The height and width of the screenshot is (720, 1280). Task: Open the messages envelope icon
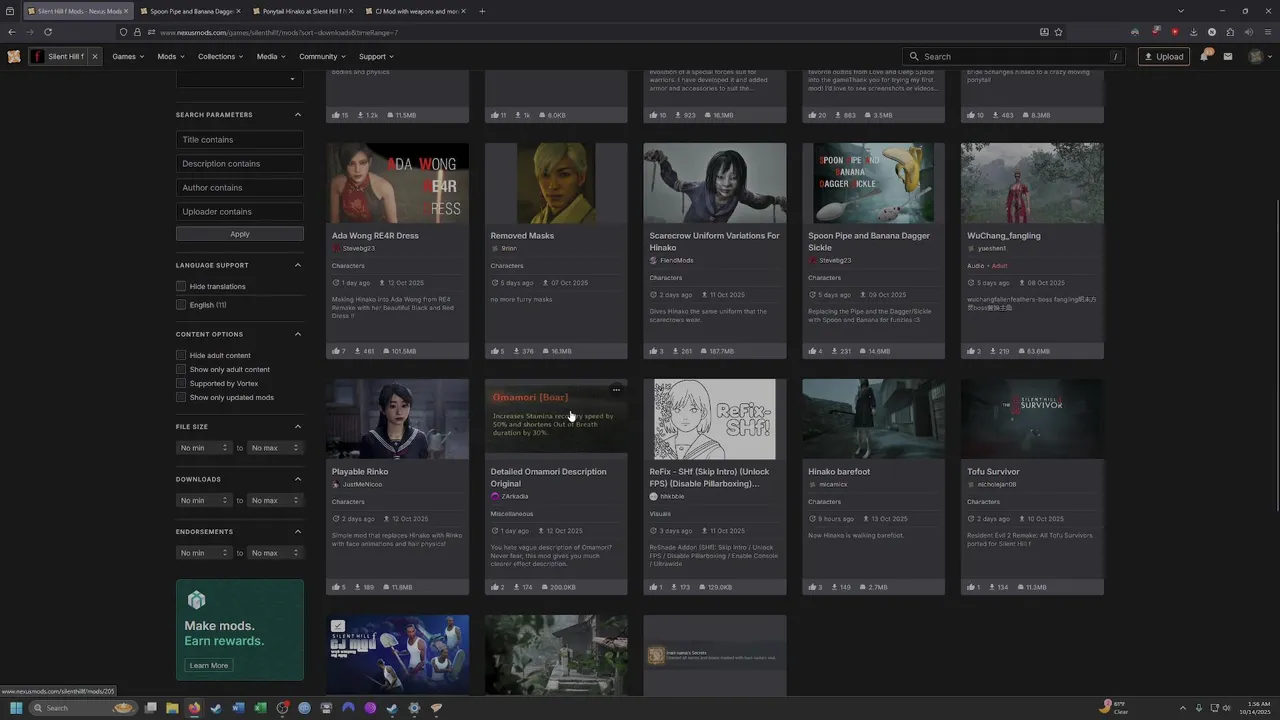(x=1228, y=56)
